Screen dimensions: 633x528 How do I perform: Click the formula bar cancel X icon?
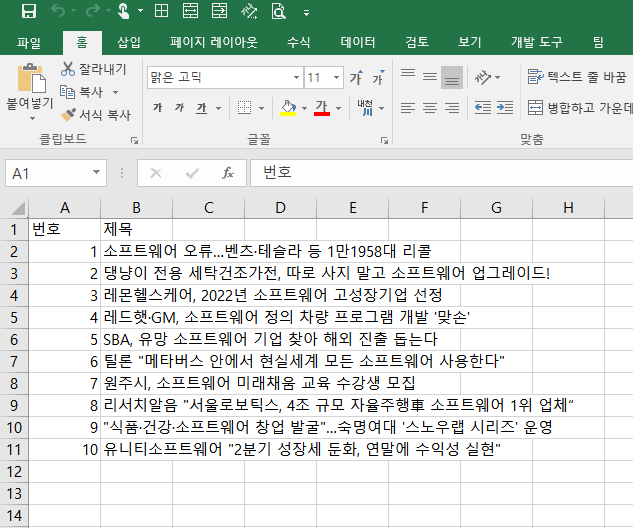(156, 173)
